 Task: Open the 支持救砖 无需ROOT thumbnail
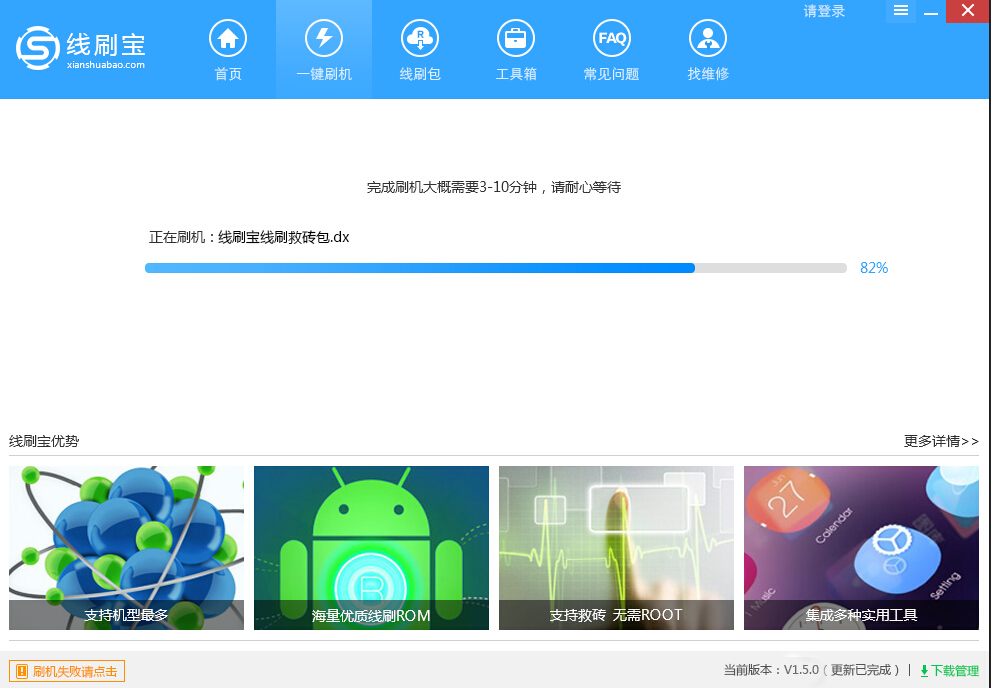click(616, 547)
